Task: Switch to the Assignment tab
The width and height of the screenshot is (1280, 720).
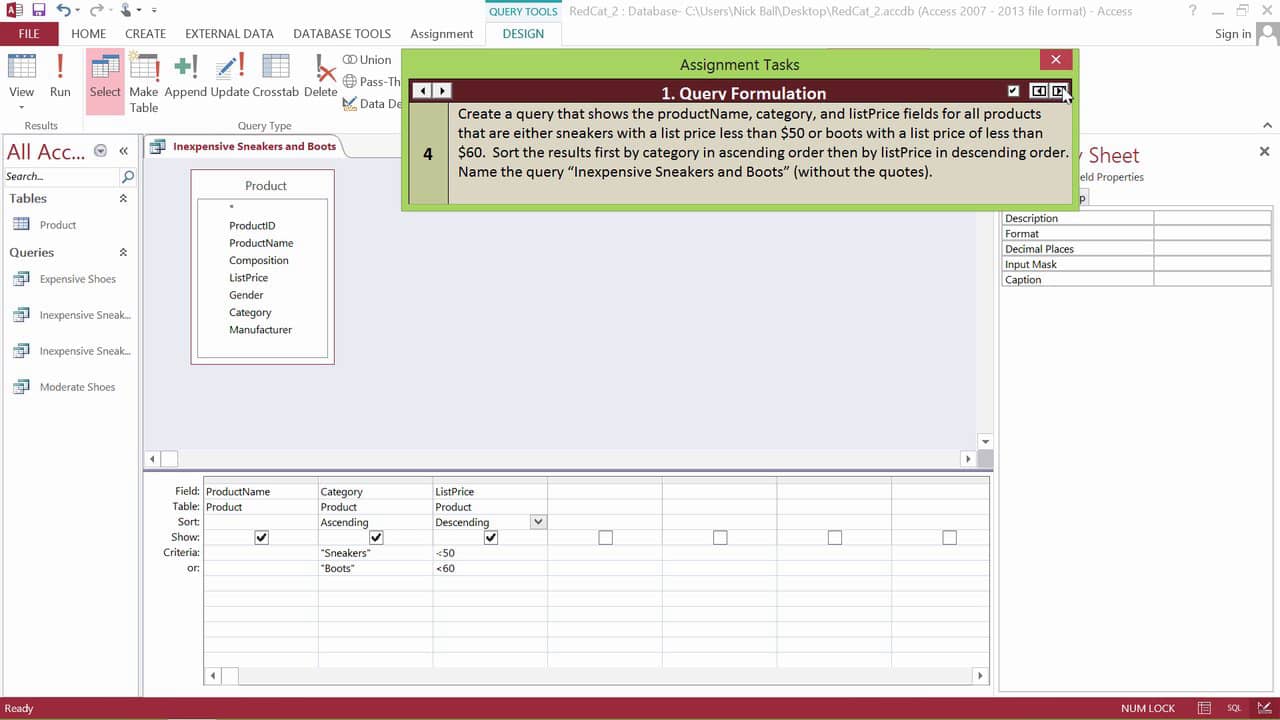Action: coord(442,33)
